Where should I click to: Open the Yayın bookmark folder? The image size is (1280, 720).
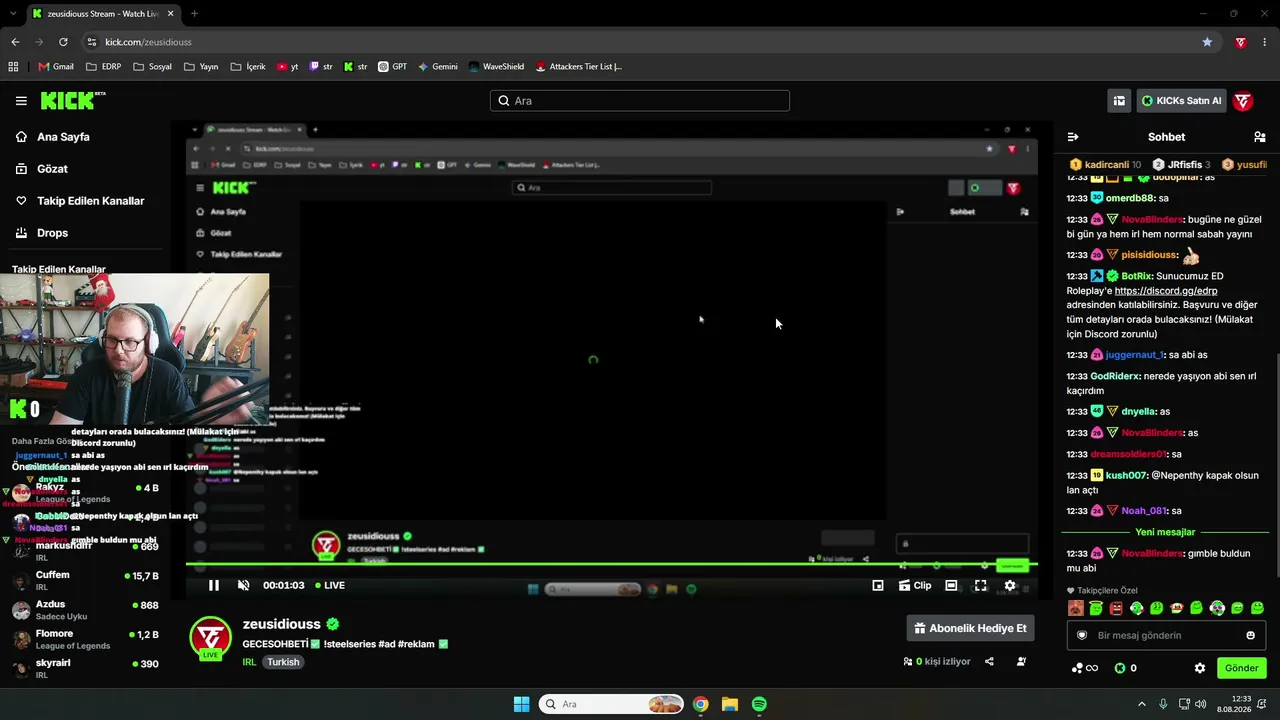tap(201, 67)
